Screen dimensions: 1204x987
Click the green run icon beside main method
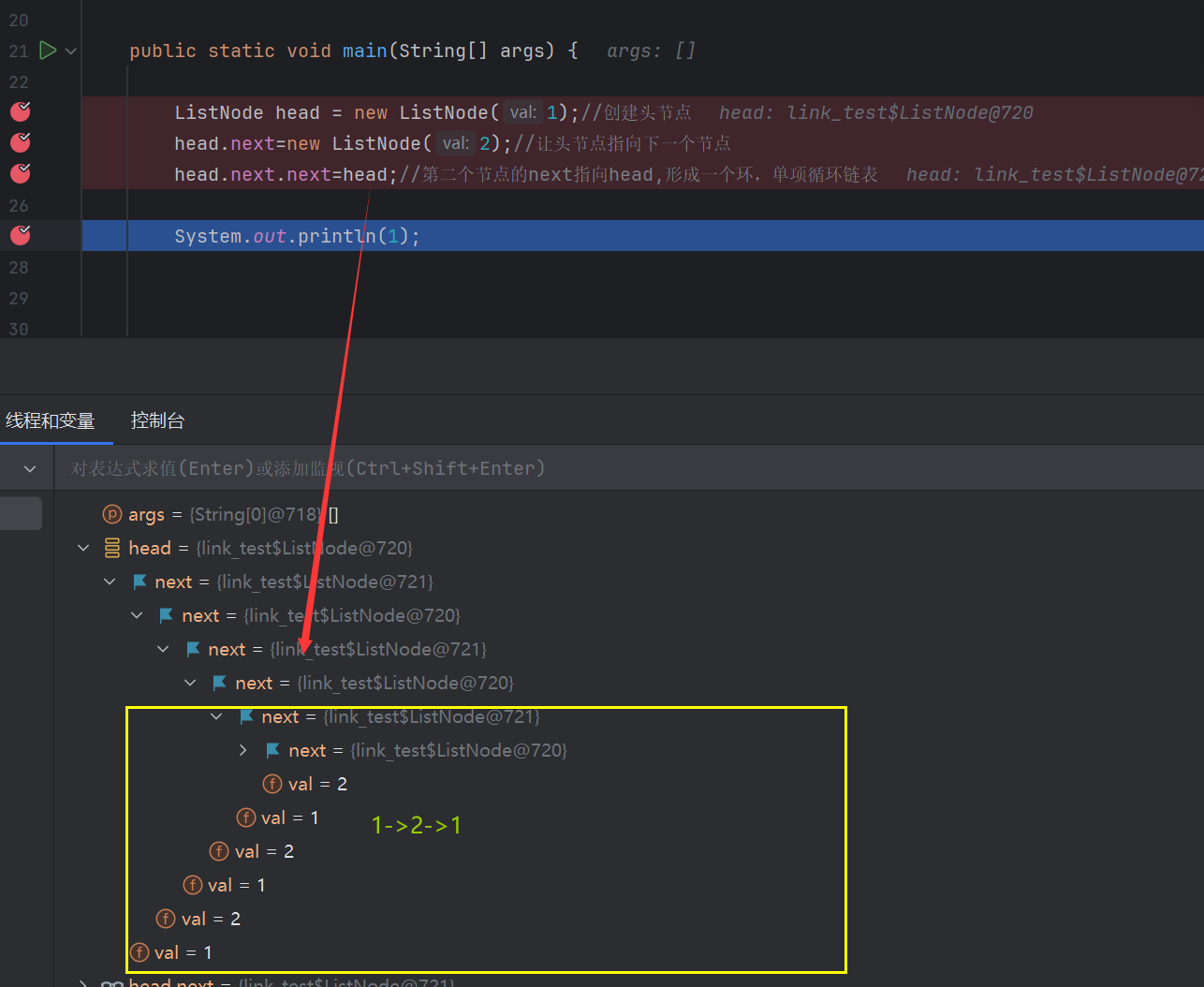tap(48, 51)
